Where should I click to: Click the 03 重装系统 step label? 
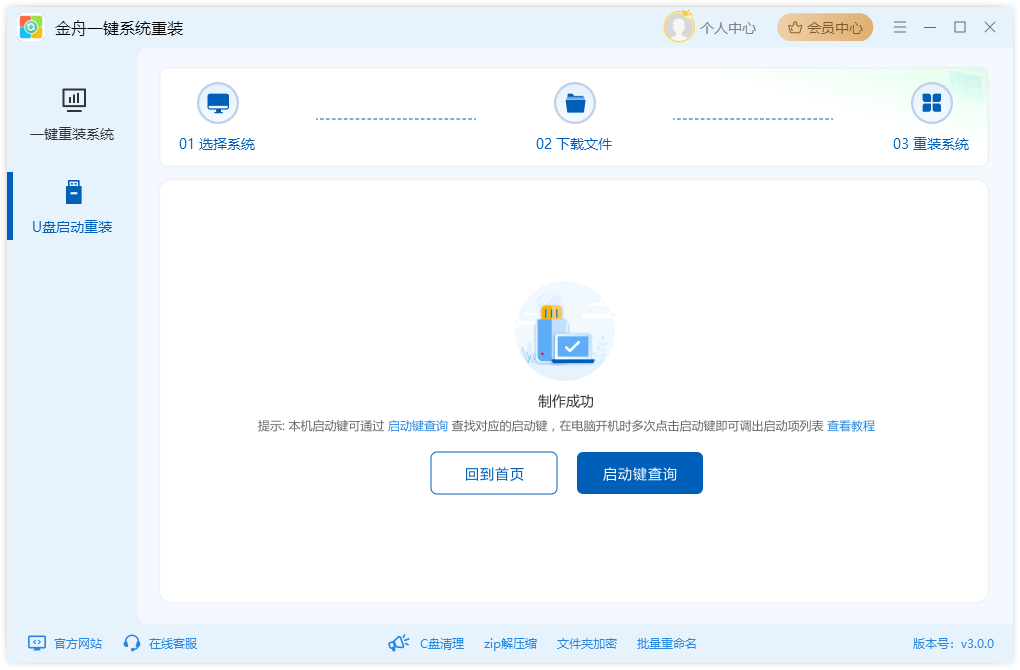tap(931, 144)
